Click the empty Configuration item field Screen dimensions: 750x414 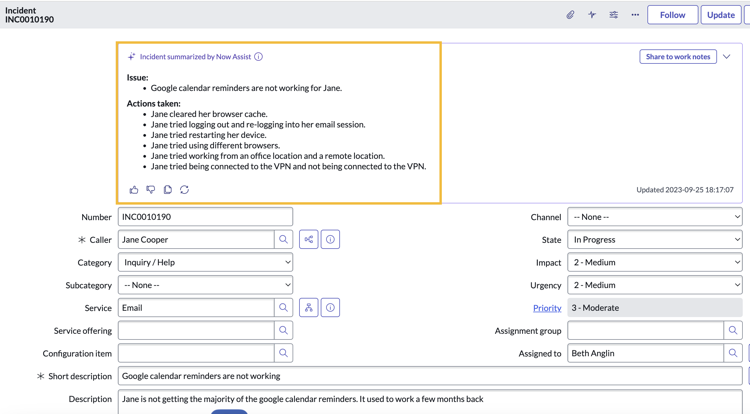pos(196,353)
